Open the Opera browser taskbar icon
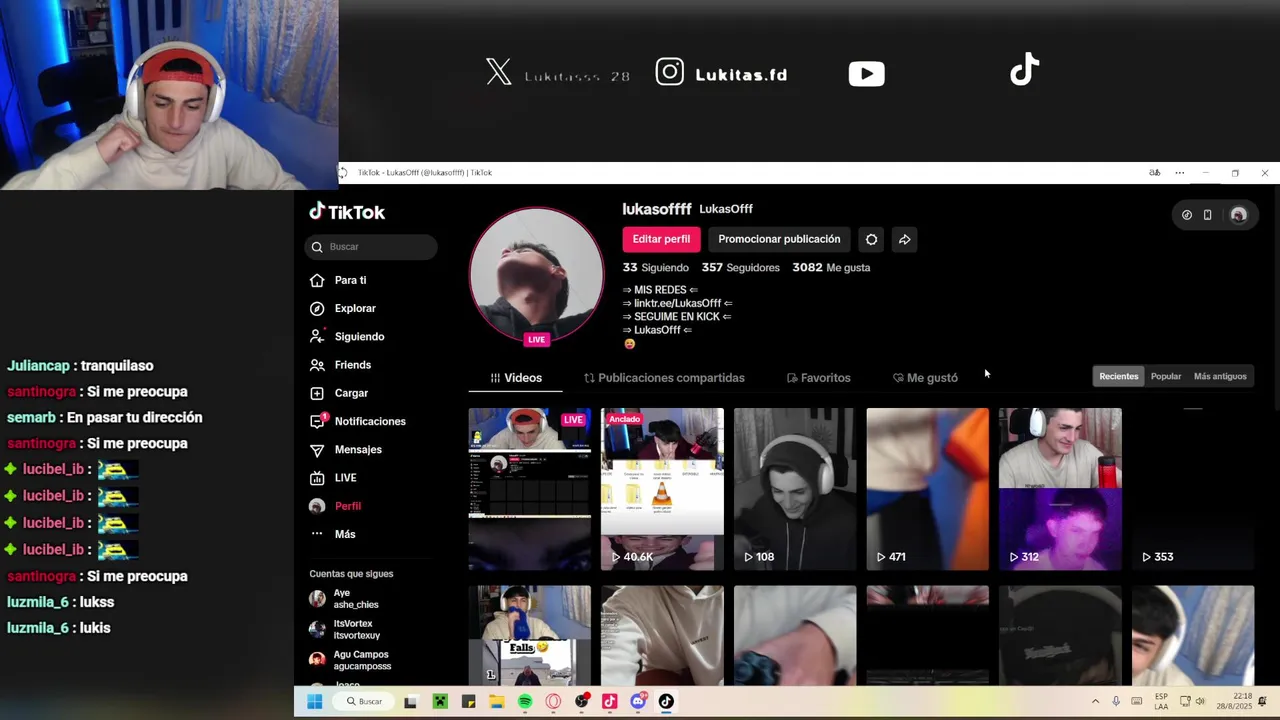The image size is (1280, 720). [553, 702]
